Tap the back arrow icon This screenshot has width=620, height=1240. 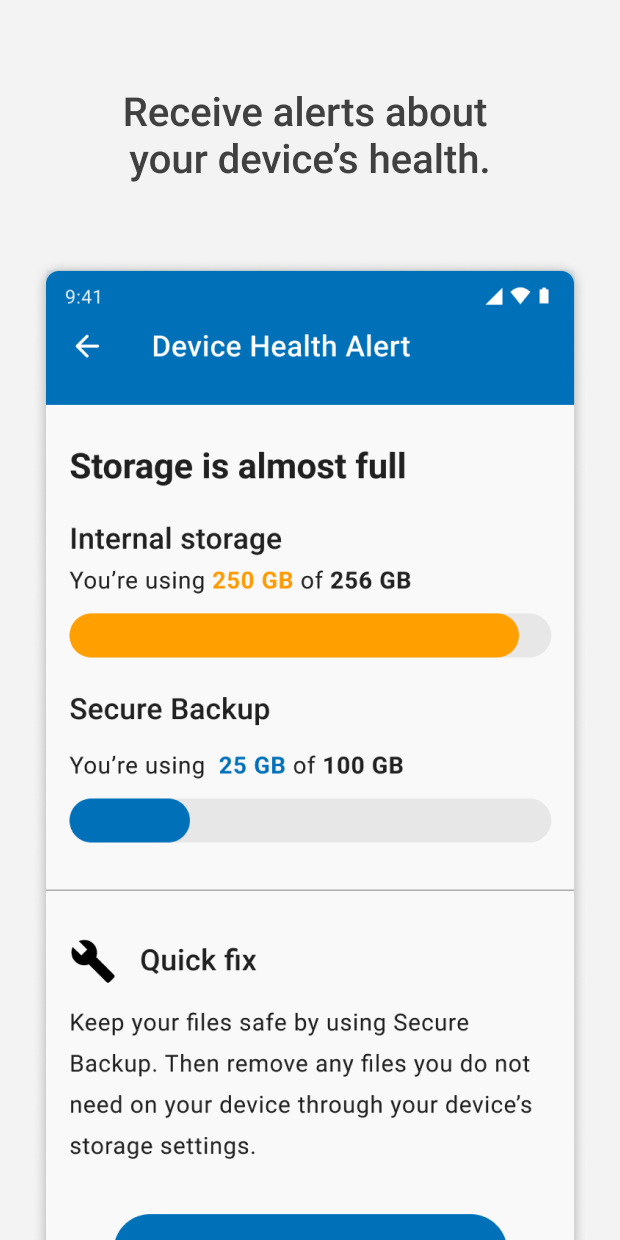pyautogui.click(x=87, y=346)
